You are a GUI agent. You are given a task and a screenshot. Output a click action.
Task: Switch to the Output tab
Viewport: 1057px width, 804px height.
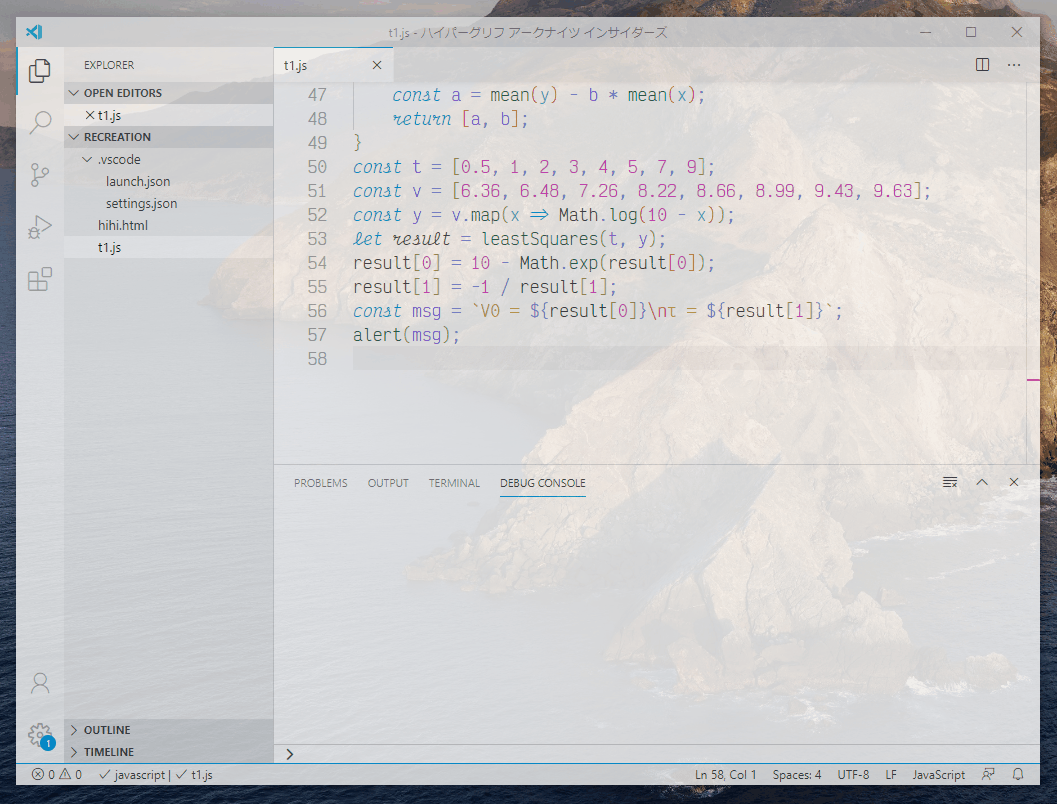coord(388,483)
